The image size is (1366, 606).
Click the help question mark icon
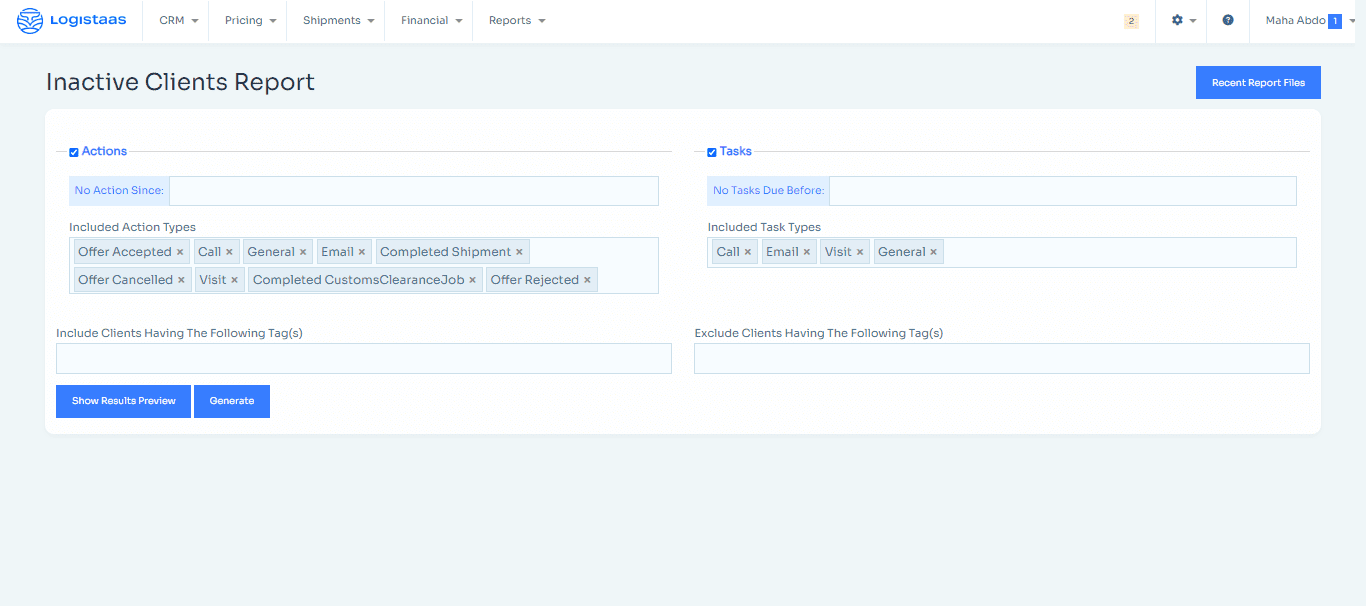tap(1228, 21)
